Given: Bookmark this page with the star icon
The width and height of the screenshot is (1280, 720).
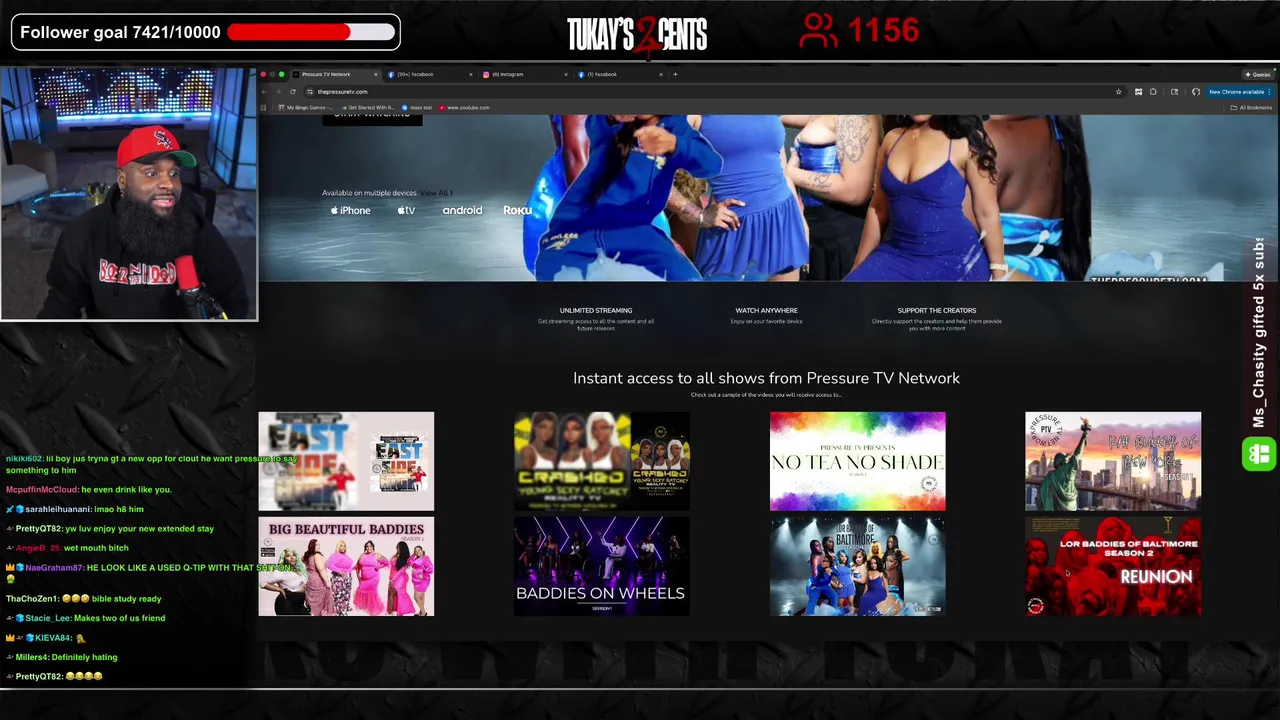Looking at the screenshot, I should coord(1118,92).
